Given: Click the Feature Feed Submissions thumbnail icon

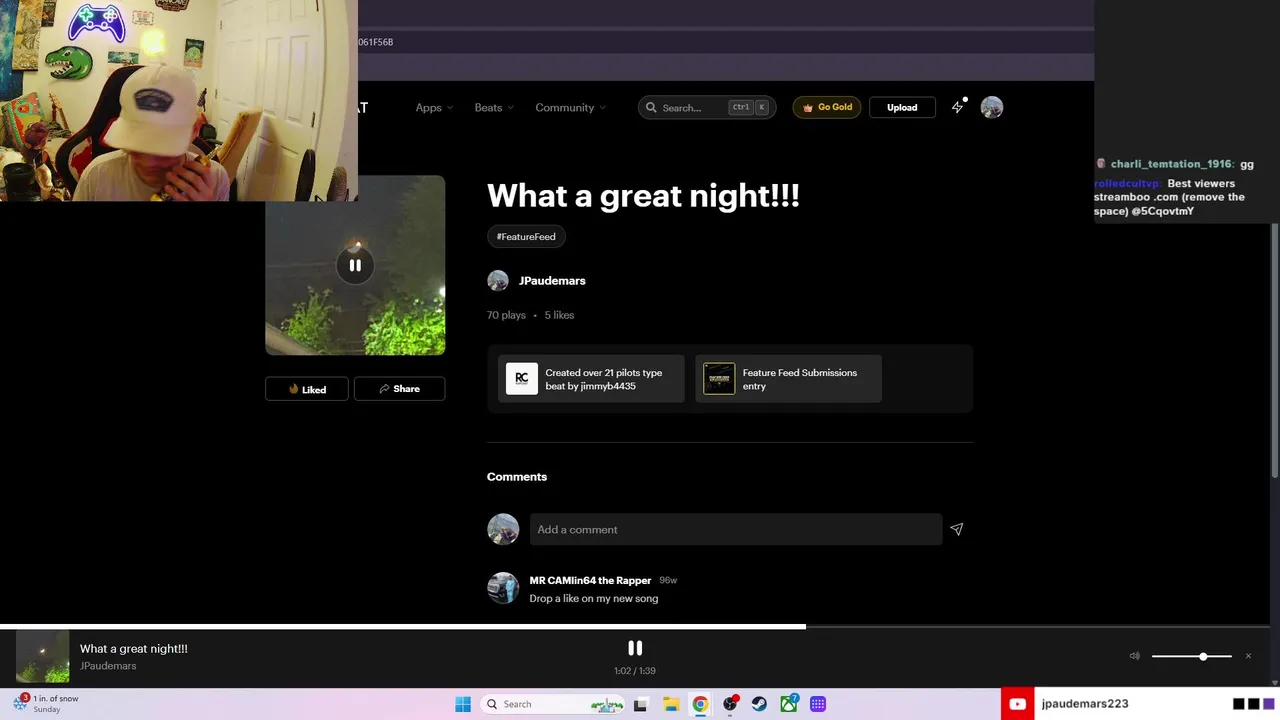Looking at the screenshot, I should (x=719, y=379).
